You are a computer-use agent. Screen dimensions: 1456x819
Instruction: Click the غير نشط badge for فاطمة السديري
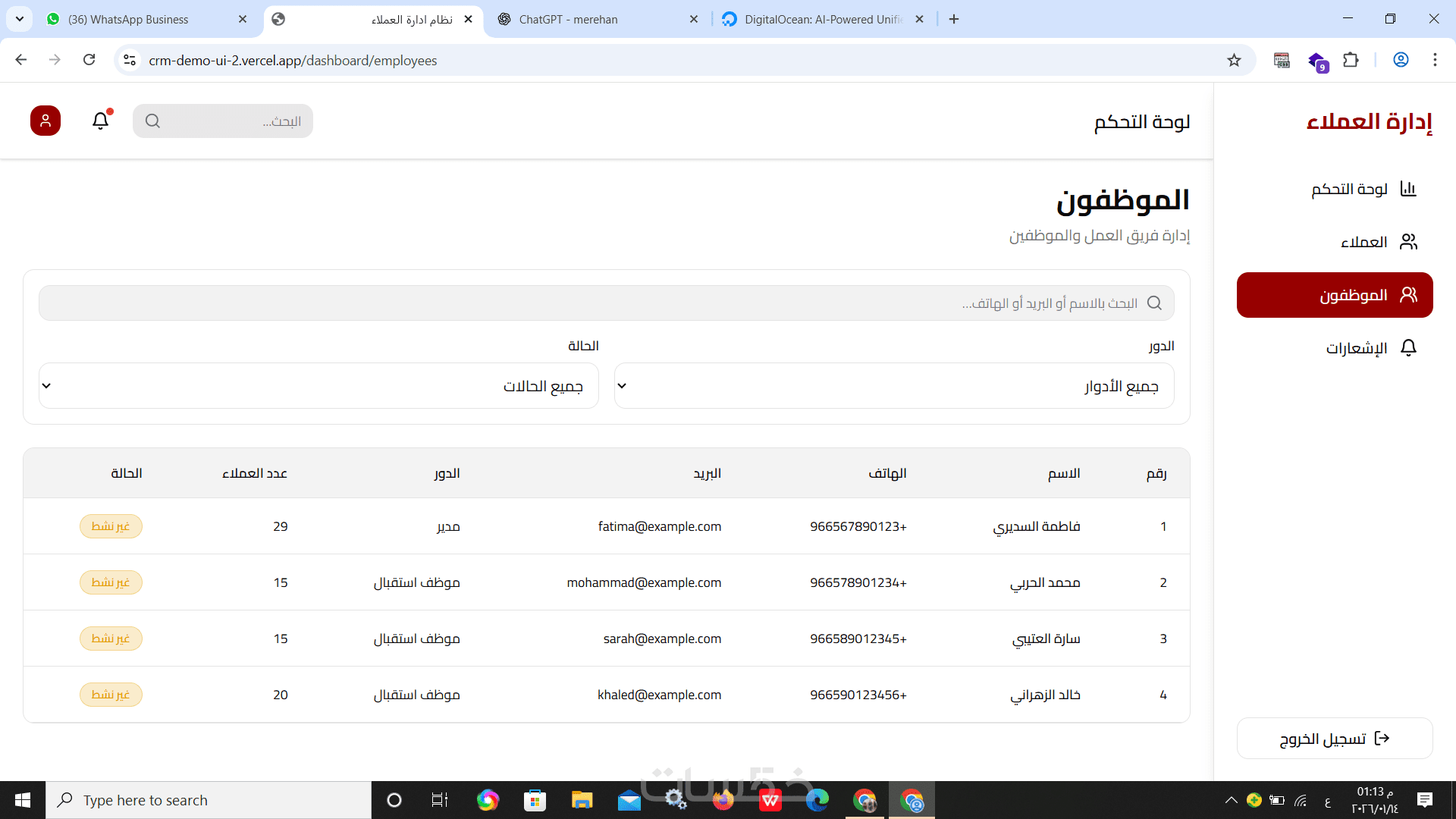(111, 526)
